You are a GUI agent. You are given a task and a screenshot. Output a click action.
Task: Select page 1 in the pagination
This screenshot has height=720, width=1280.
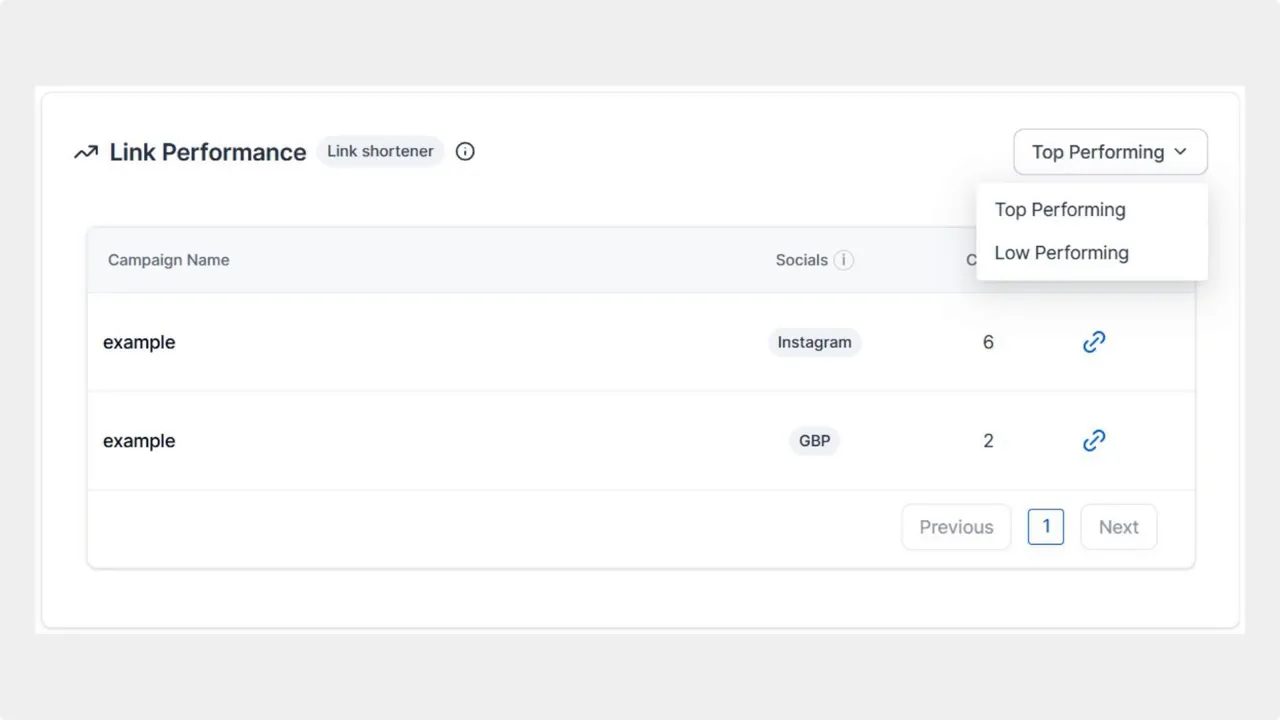point(1045,526)
